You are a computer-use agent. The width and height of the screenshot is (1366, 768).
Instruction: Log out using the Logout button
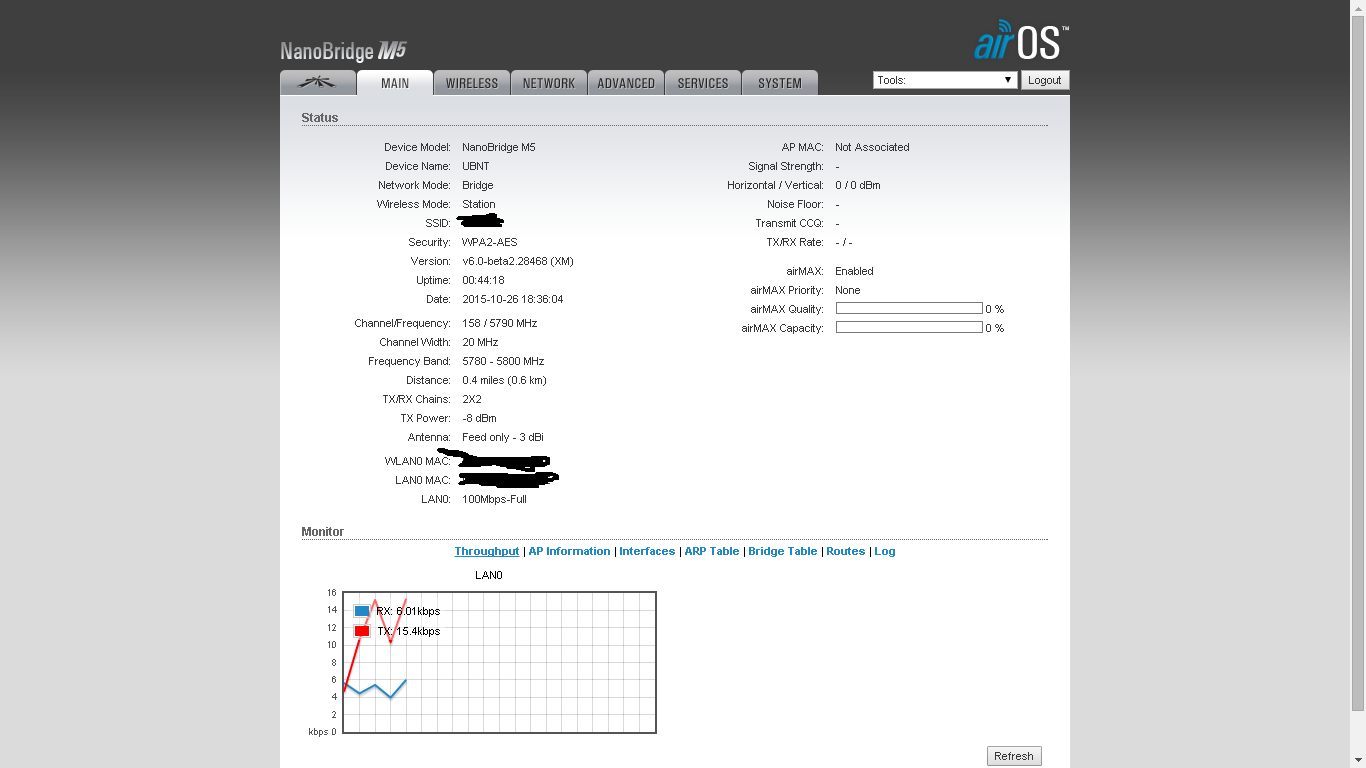(1045, 80)
